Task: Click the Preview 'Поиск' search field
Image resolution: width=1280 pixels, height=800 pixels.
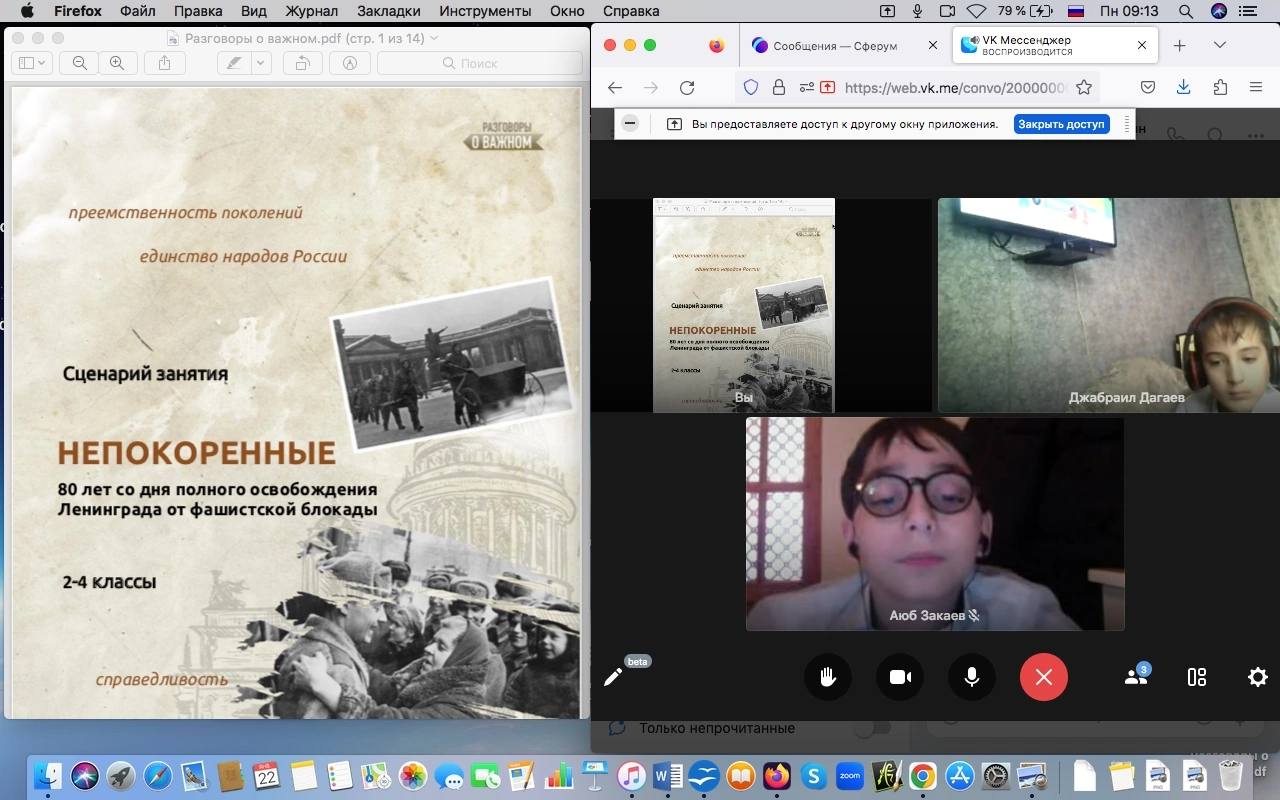Action: pyautogui.click(x=480, y=63)
